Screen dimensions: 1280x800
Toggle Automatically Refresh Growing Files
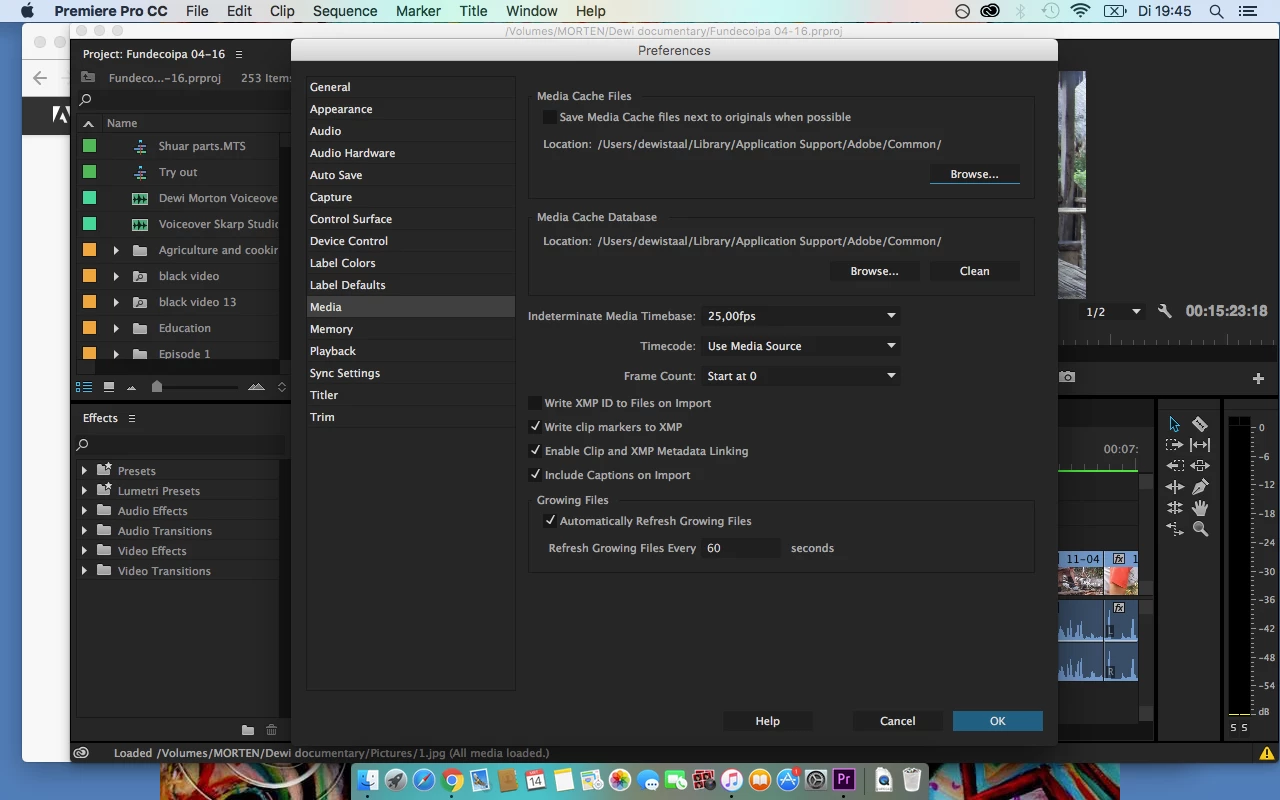click(x=550, y=521)
